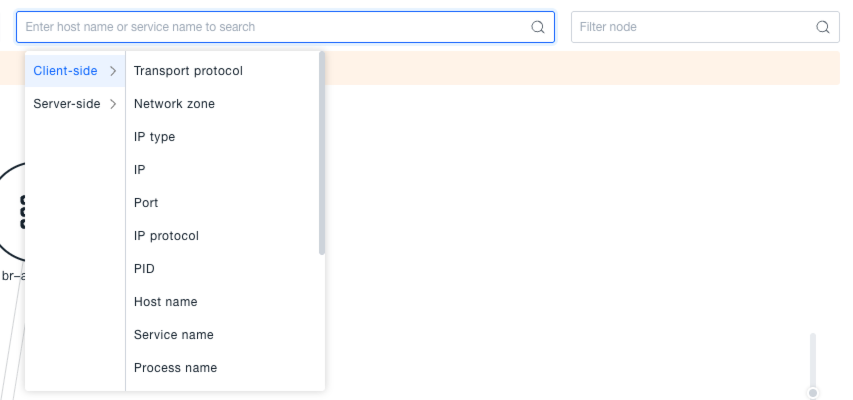Screen dimensions: 853x400
Task: Click the host or service search field
Action: [x=270, y=27]
